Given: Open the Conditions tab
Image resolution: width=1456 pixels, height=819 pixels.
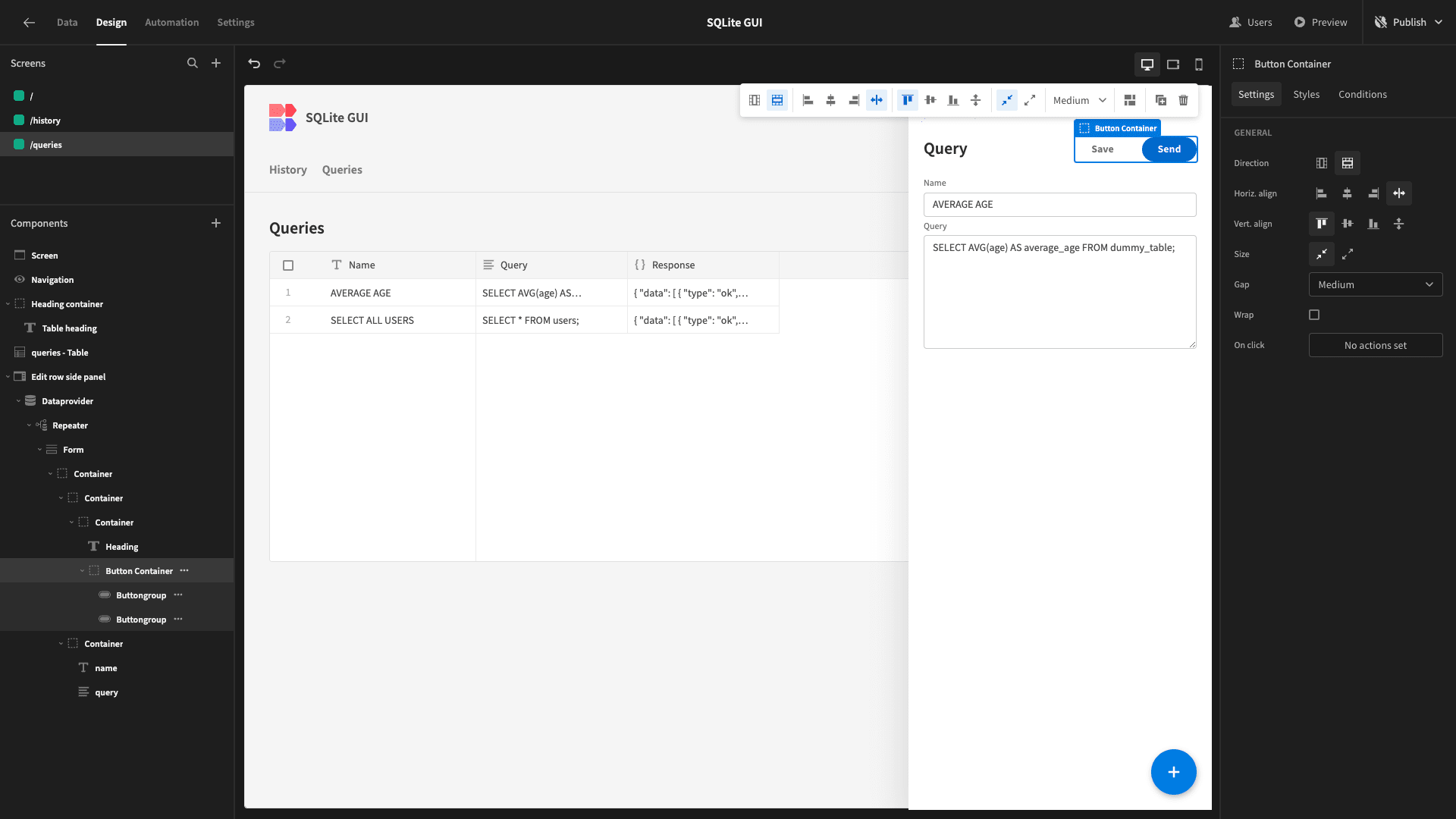Looking at the screenshot, I should coord(1362,94).
